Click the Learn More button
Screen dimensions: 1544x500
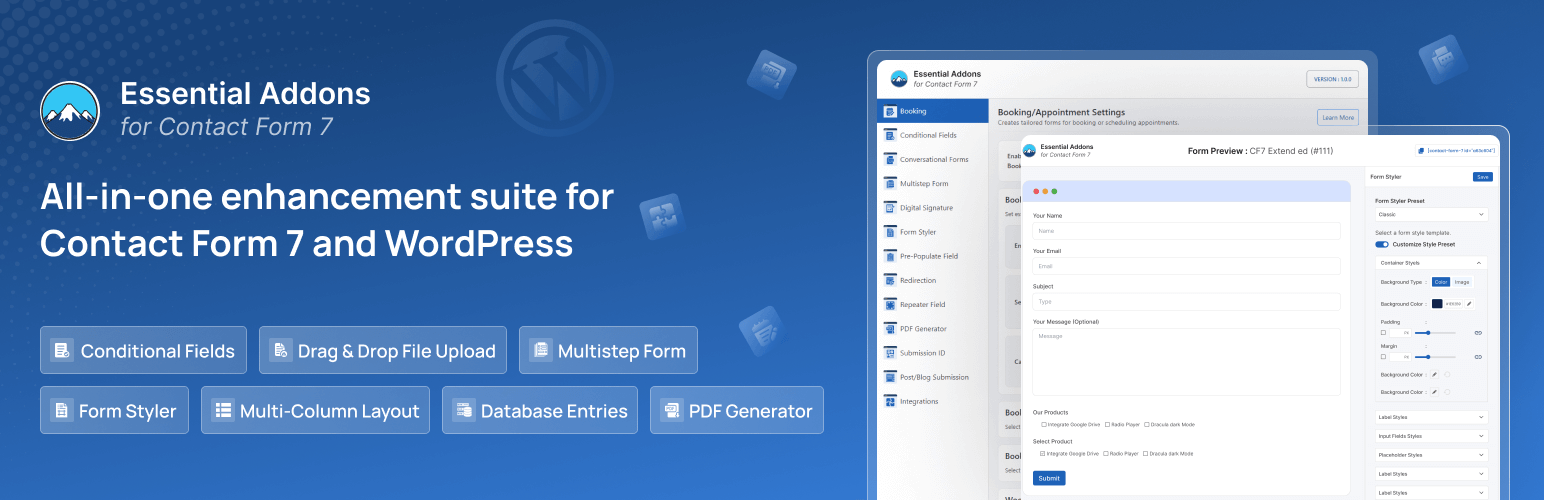[x=1338, y=117]
